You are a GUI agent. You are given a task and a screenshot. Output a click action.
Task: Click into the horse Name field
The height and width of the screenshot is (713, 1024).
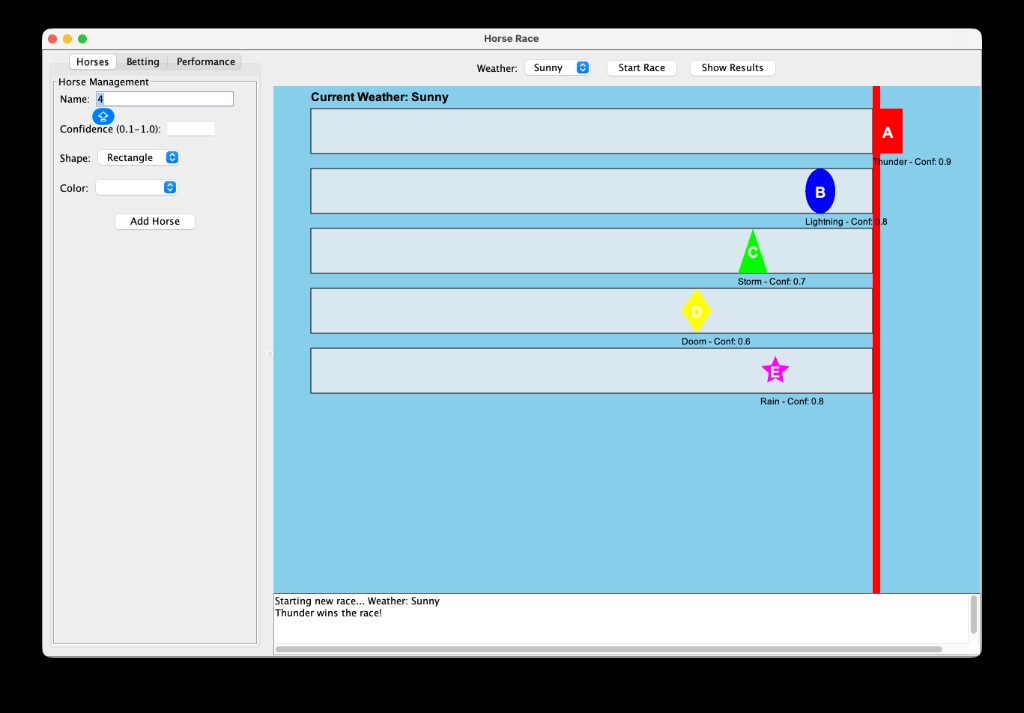click(165, 99)
